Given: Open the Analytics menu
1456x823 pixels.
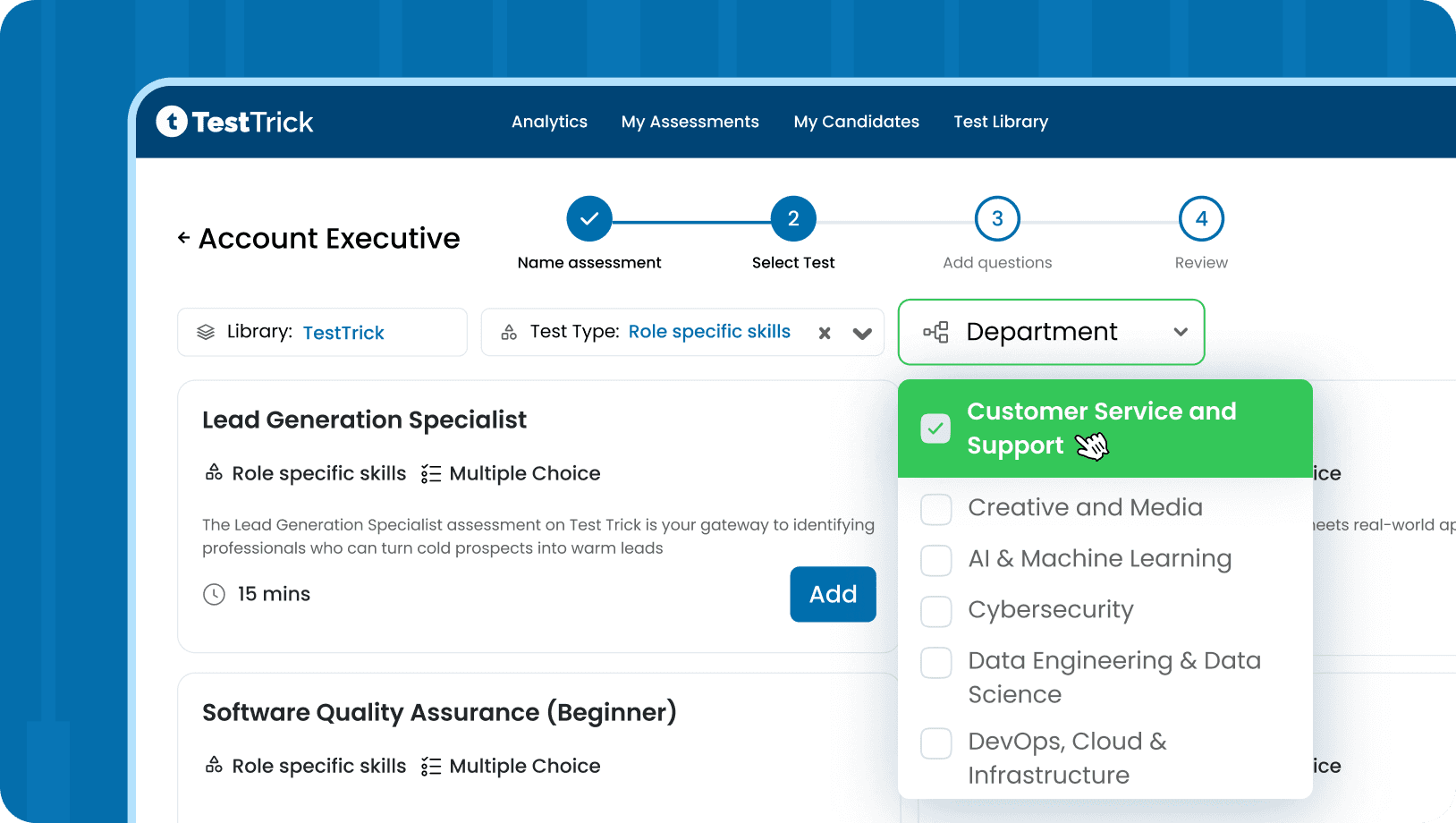Looking at the screenshot, I should pos(549,122).
